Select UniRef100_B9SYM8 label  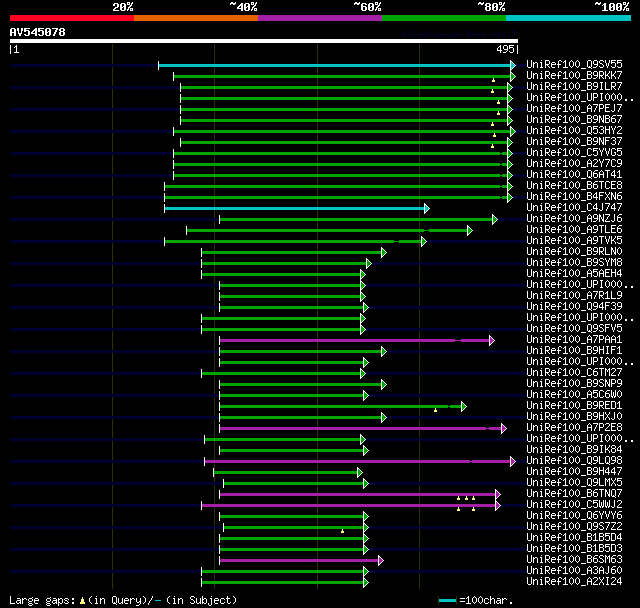pyautogui.click(x=574, y=263)
